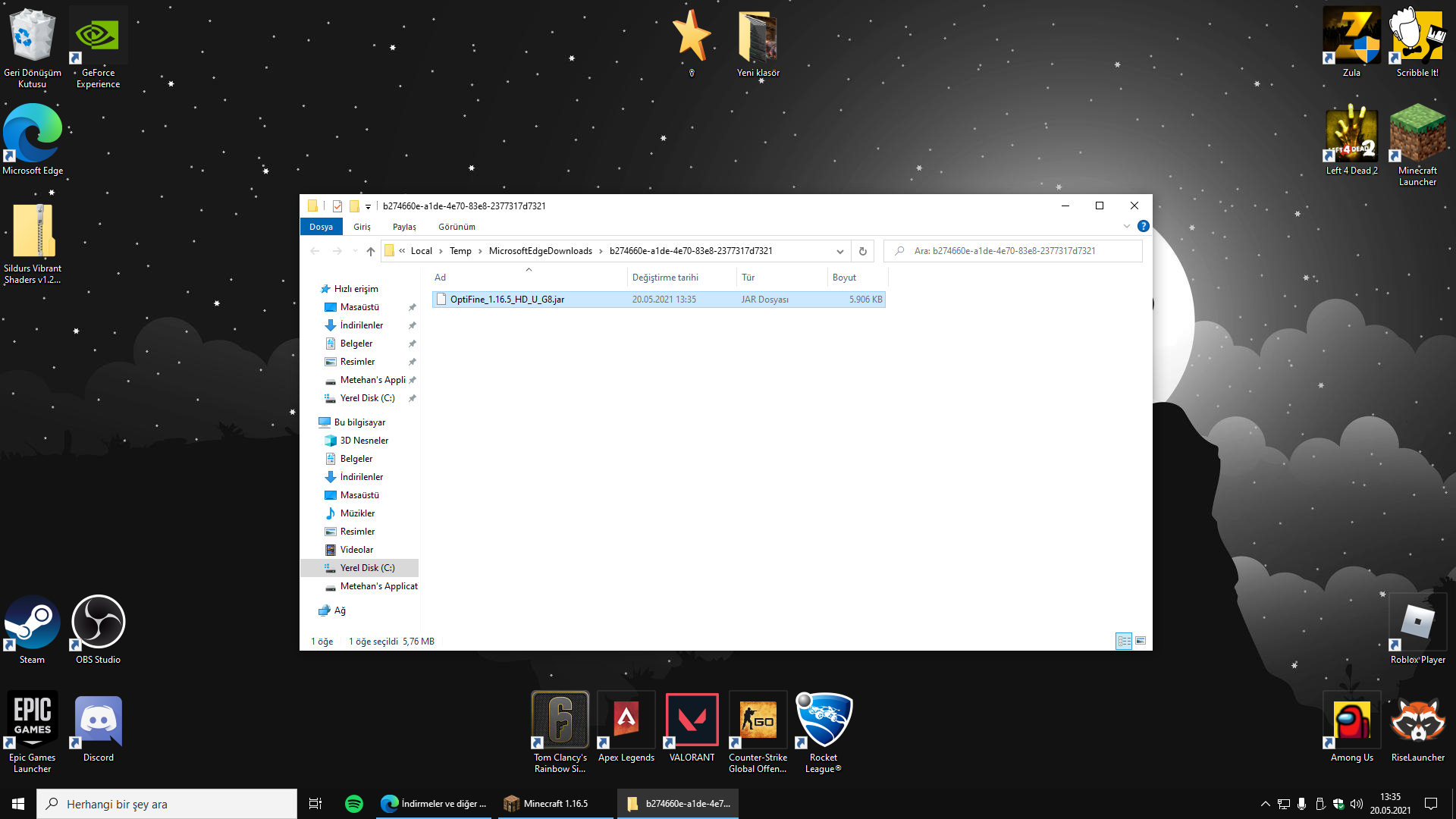Expand the ribbon with chevron
1456x819 pixels.
(1126, 226)
